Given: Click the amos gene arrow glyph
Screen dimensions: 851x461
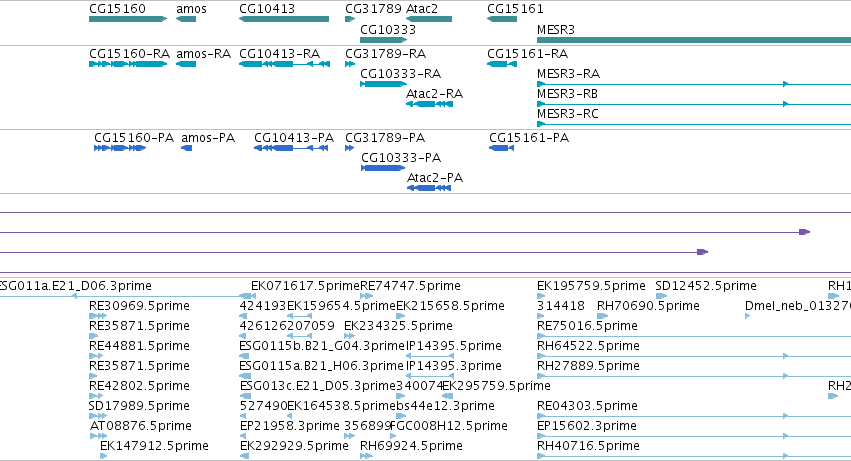Looking at the screenshot, I should pyautogui.click(x=186, y=19).
